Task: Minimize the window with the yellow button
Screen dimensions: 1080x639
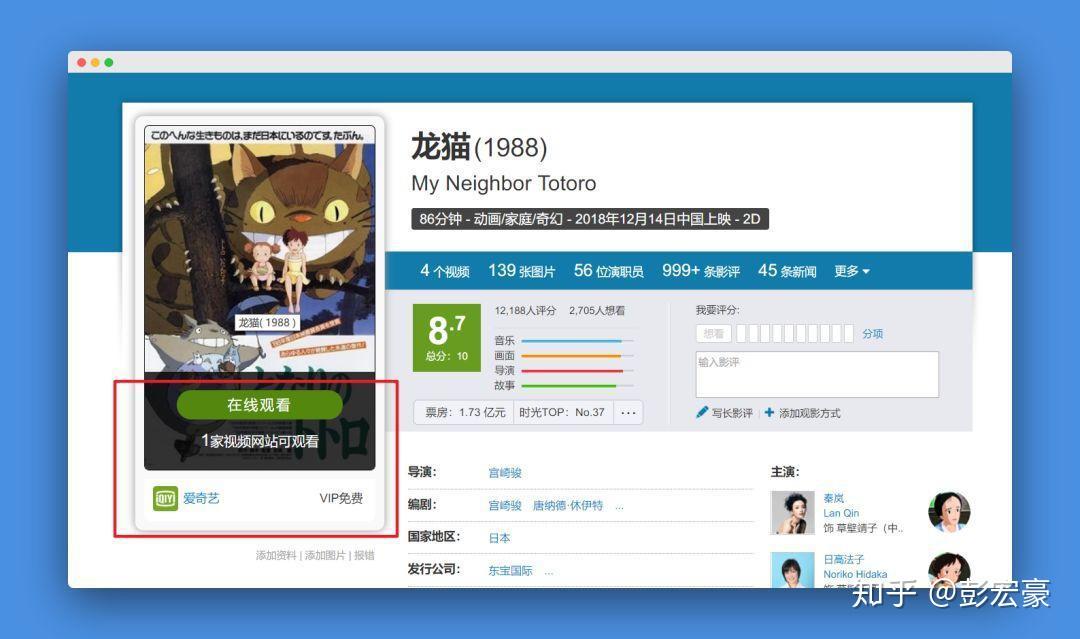Action: (x=95, y=63)
